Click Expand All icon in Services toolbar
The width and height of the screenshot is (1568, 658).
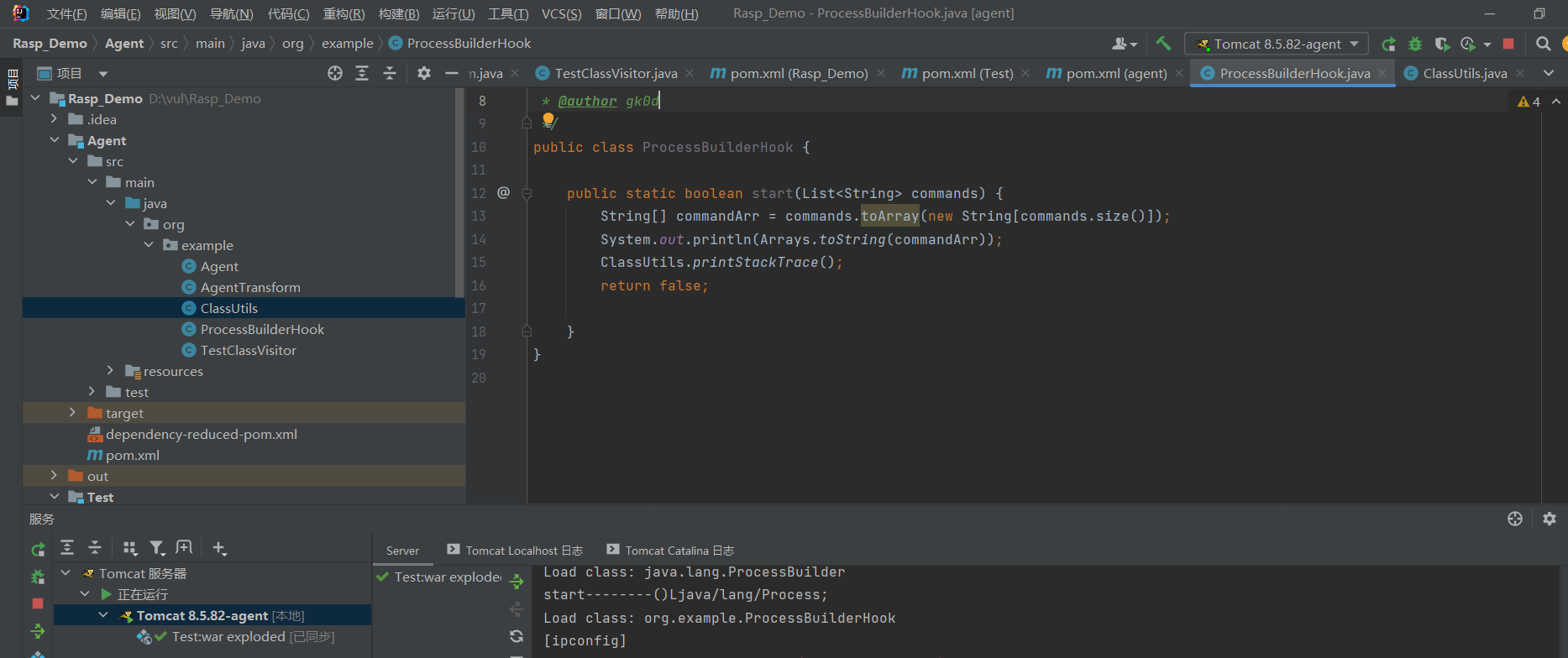click(x=67, y=548)
